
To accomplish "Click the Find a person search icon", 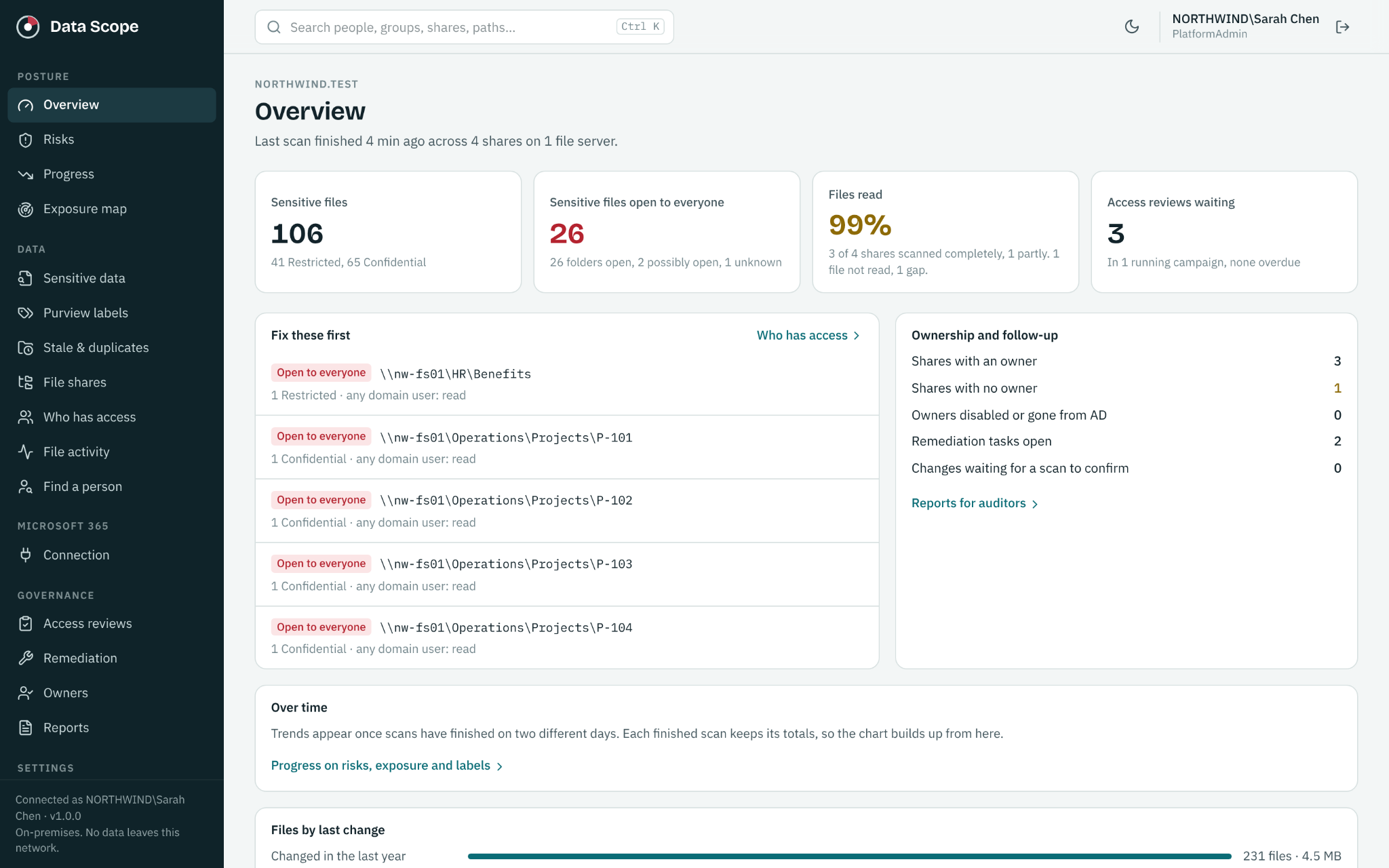I will click(x=26, y=486).
